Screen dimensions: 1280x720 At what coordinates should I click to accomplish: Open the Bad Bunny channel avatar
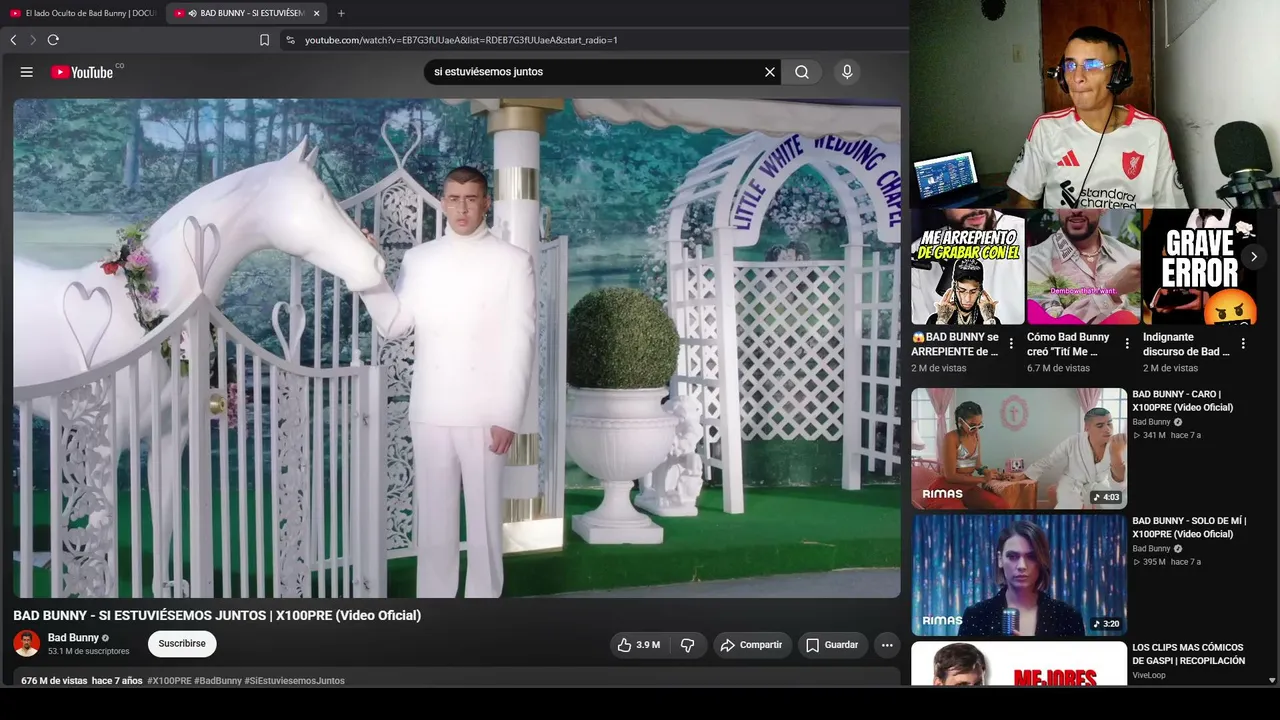(27, 643)
